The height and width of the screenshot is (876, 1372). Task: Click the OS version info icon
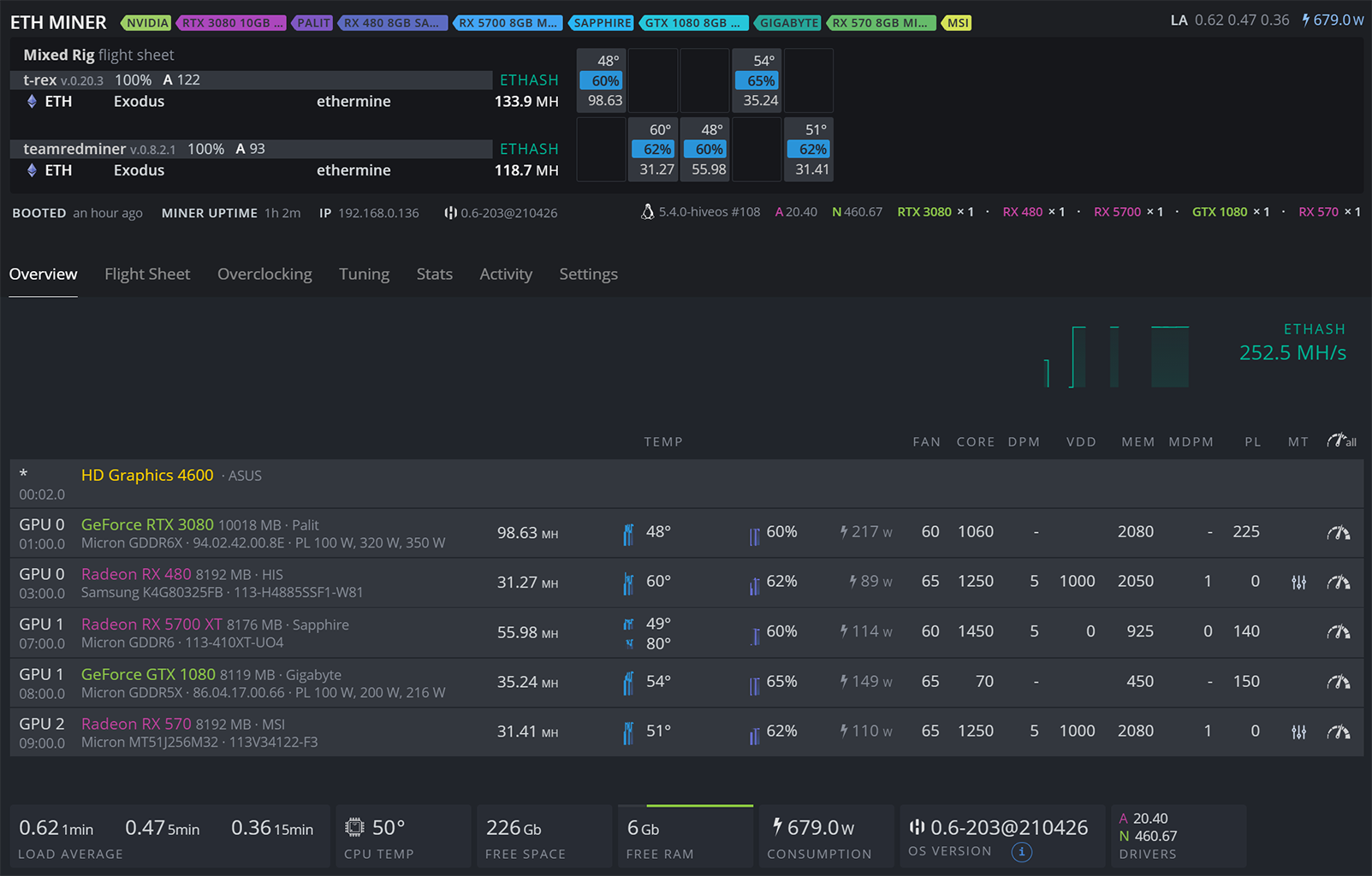click(1021, 851)
